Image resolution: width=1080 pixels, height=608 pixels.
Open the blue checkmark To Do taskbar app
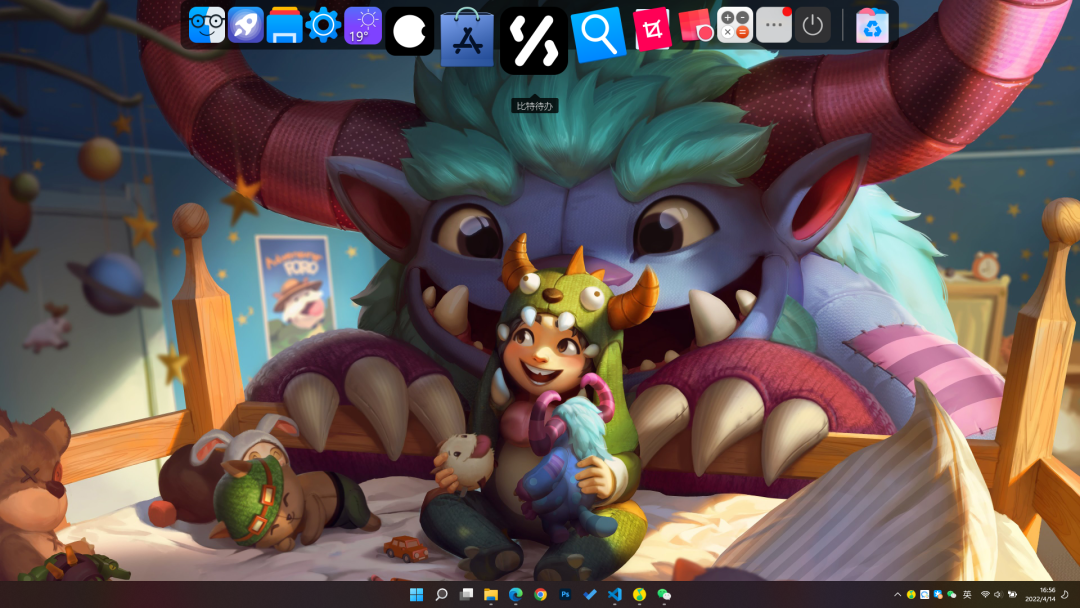[590, 594]
